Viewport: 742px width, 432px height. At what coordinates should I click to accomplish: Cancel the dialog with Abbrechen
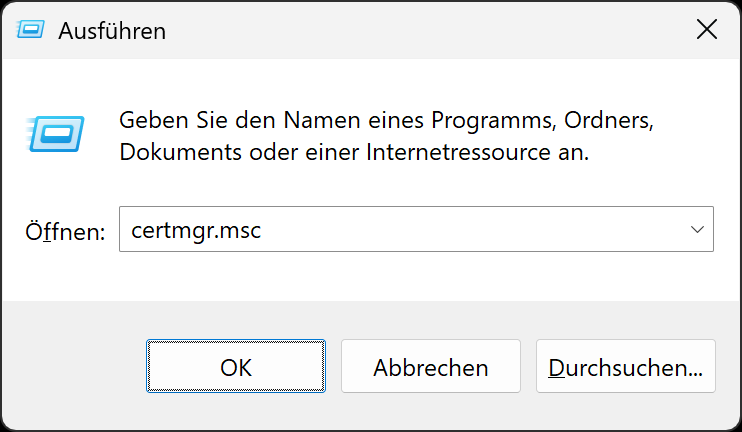[x=430, y=367]
